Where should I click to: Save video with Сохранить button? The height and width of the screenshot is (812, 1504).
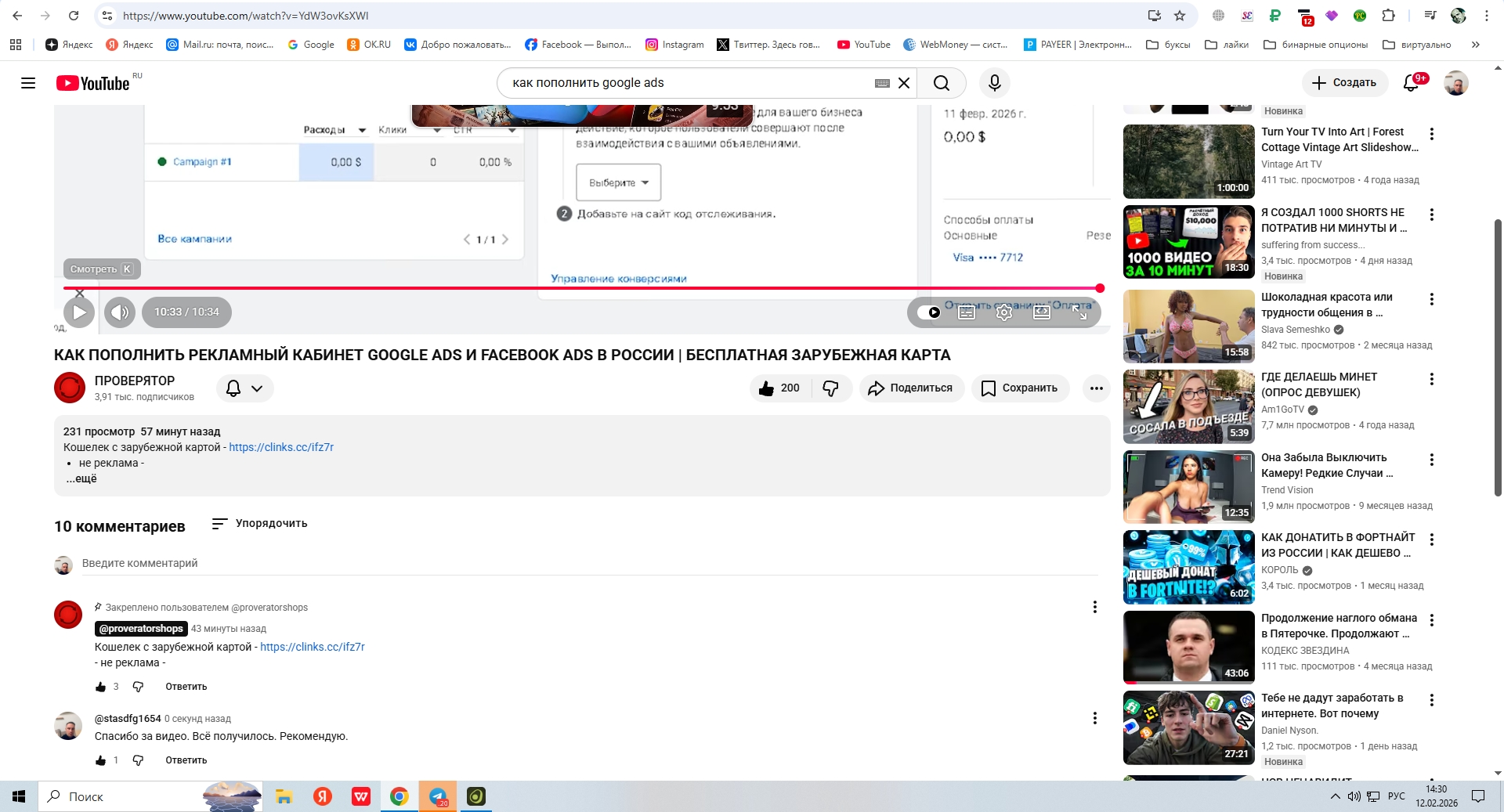[x=1020, y=388]
